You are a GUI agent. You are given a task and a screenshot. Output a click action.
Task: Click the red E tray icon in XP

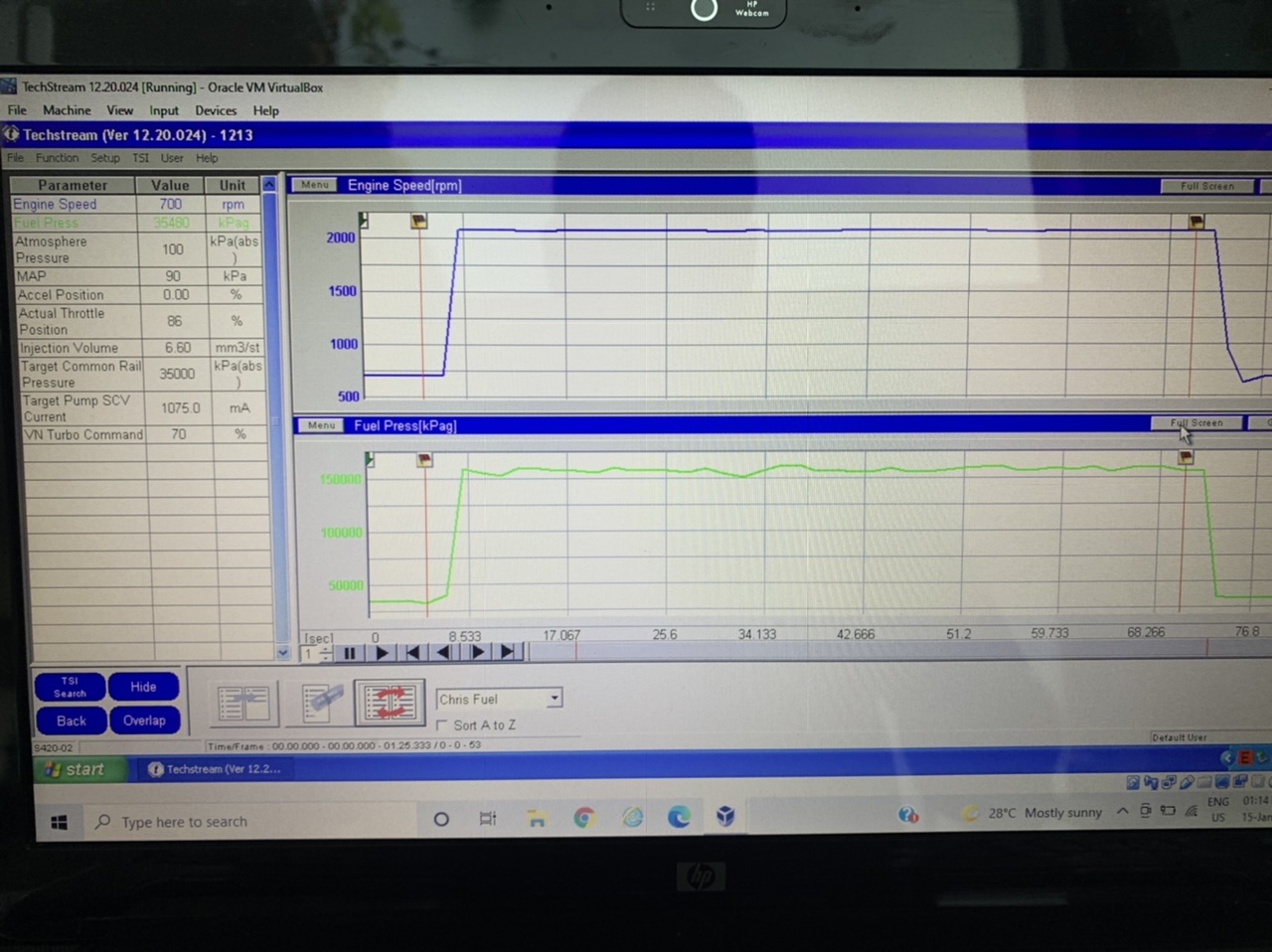(1243, 757)
